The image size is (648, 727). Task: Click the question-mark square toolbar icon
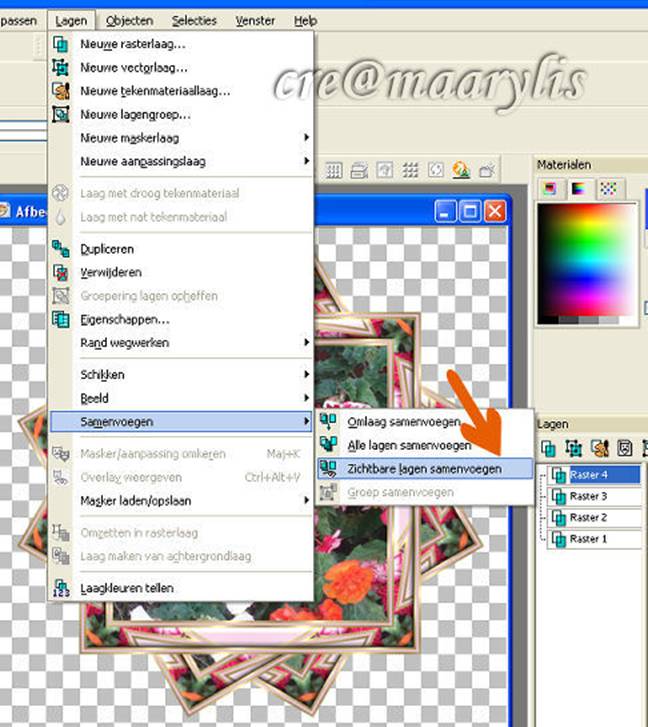385,170
